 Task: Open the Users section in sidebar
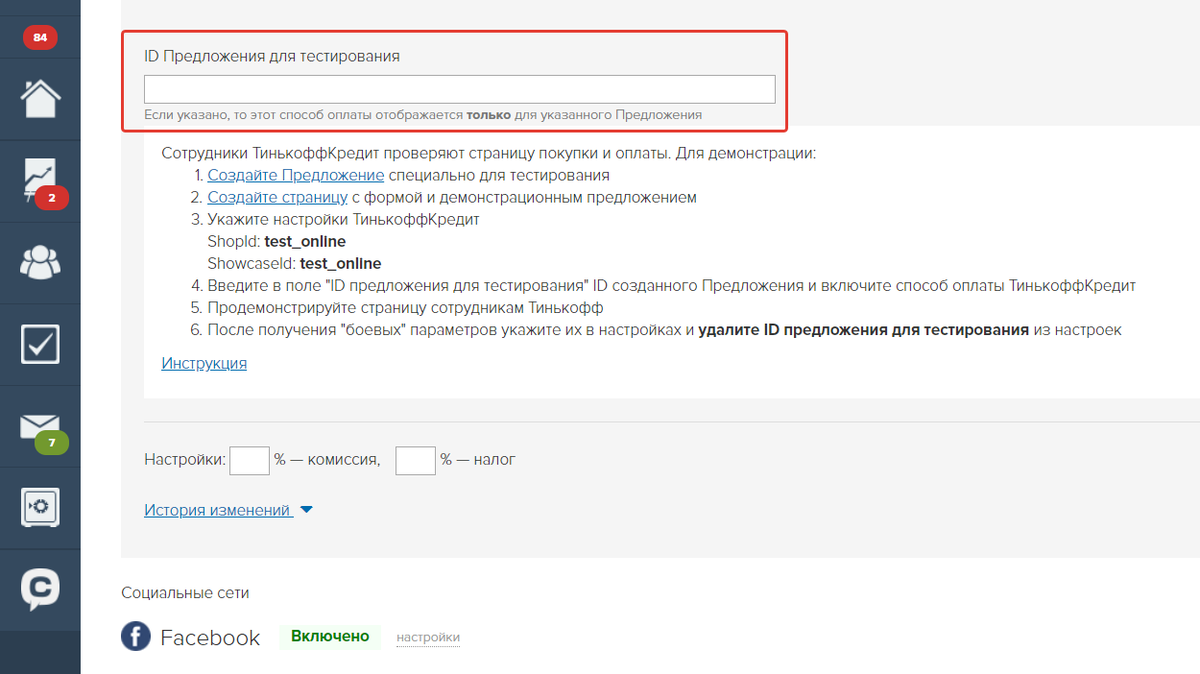coord(40,262)
